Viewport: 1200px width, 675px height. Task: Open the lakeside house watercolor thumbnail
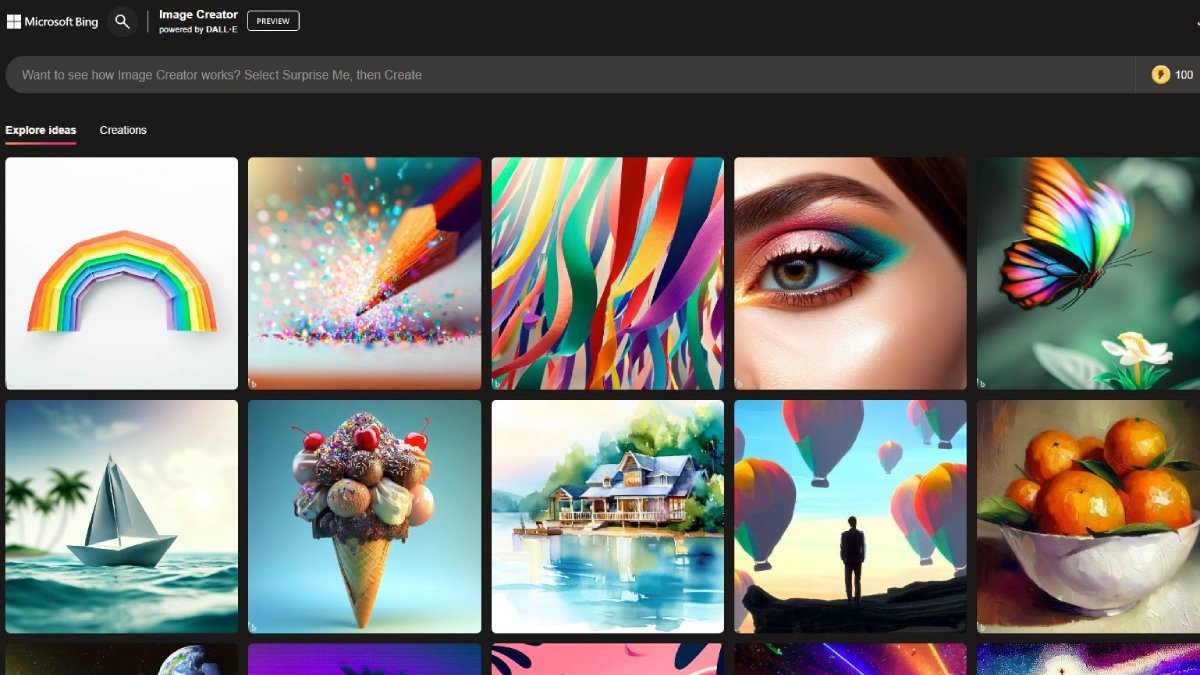pyautogui.click(x=607, y=517)
